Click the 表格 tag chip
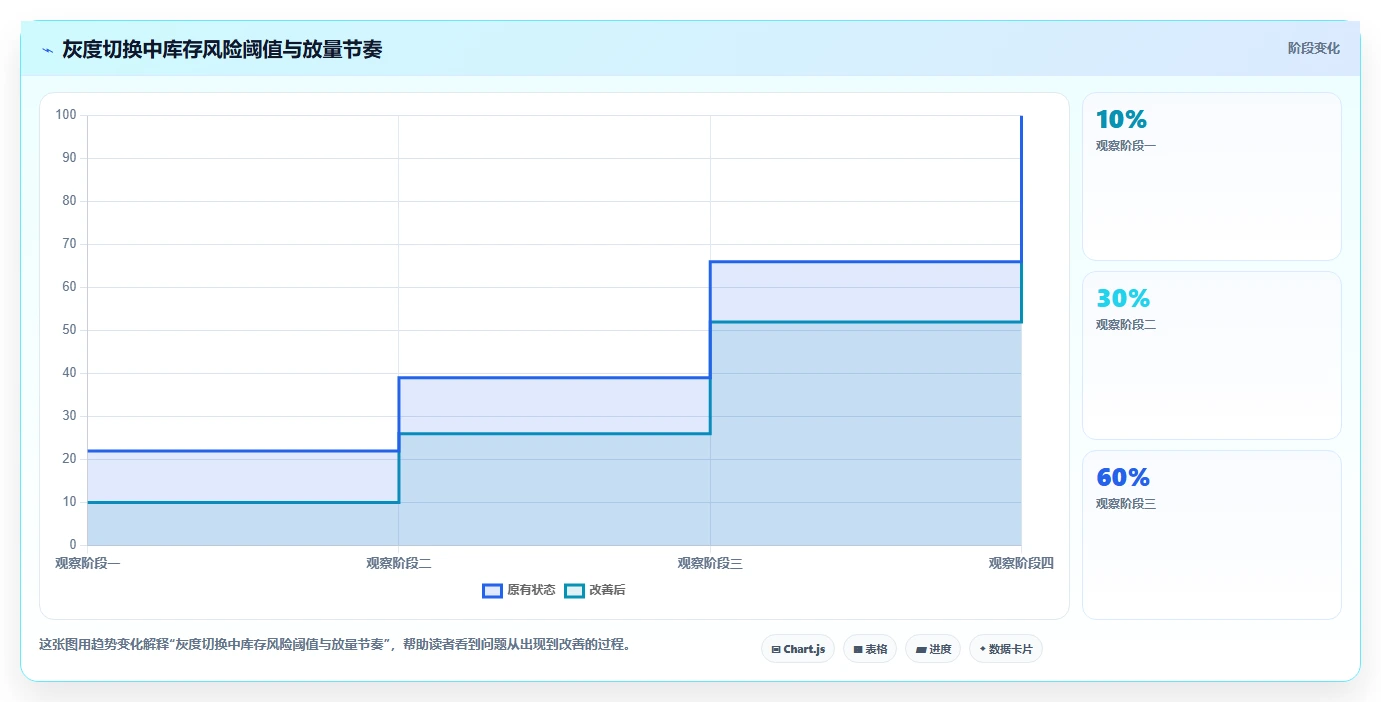Image resolution: width=1381 pixels, height=702 pixels. (x=870, y=649)
